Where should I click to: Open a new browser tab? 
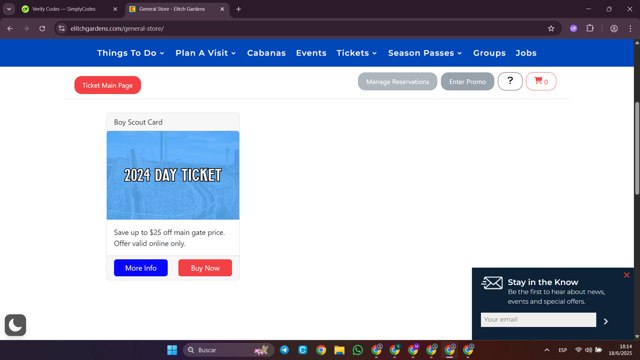coord(238,9)
